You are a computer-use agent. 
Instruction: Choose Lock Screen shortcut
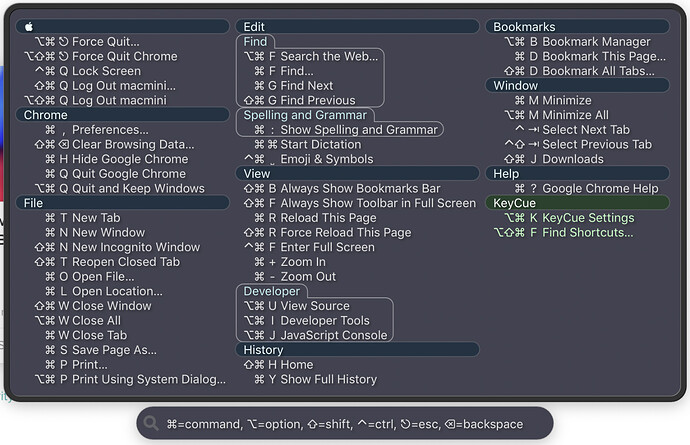coord(88,71)
